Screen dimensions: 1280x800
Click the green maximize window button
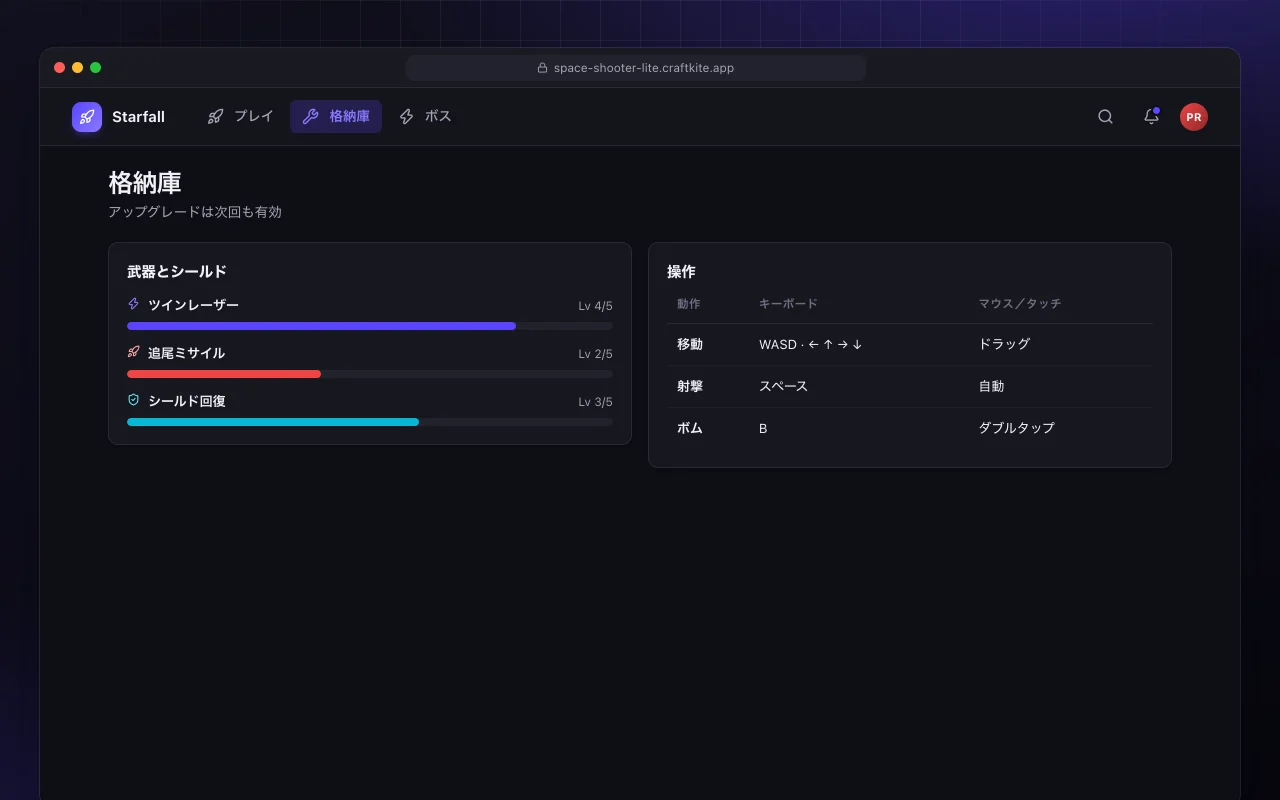[x=96, y=68]
